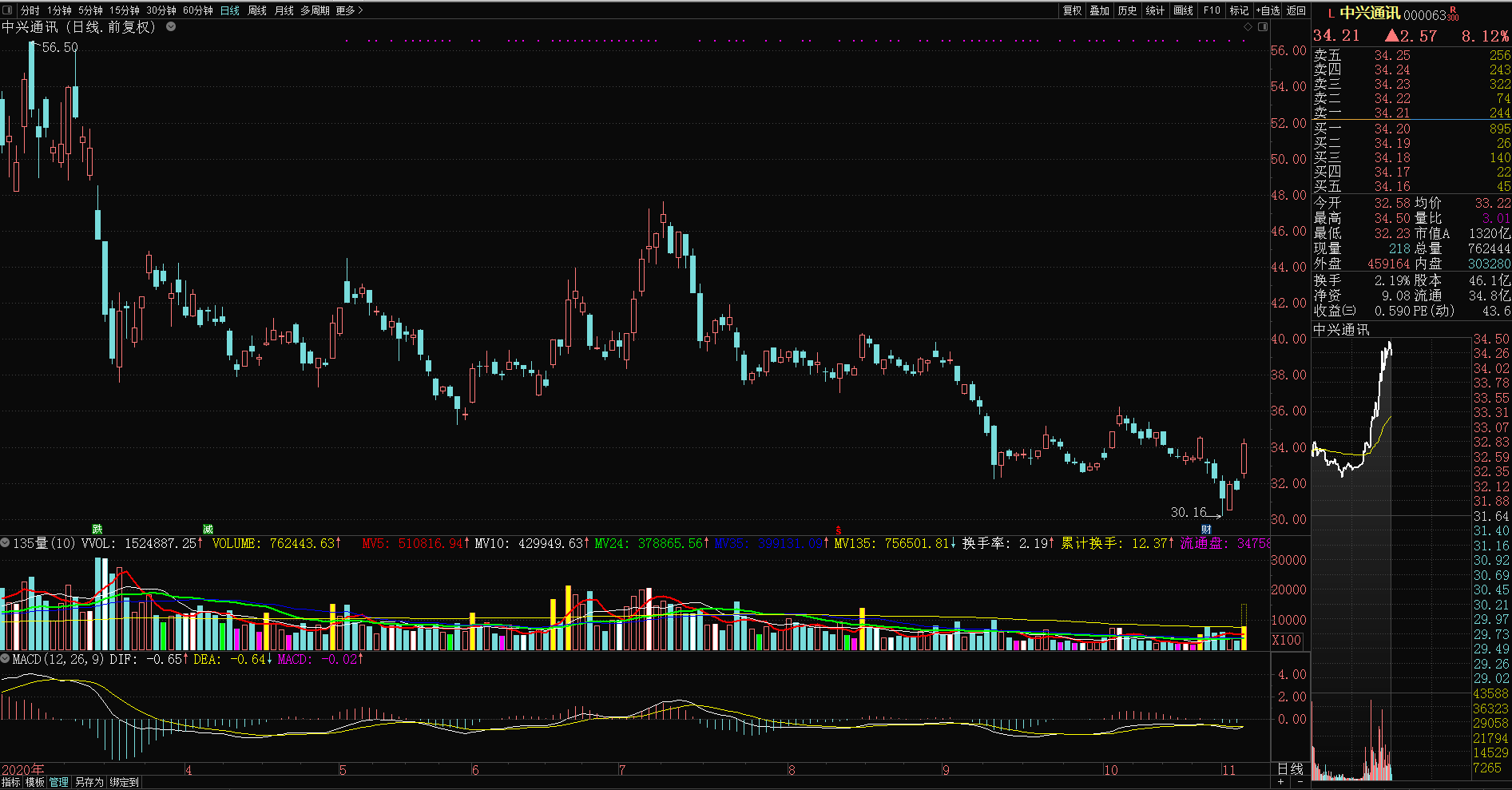This screenshot has width=1512, height=790.
Task: Click the 标记 mark button
Action: coord(1239,10)
